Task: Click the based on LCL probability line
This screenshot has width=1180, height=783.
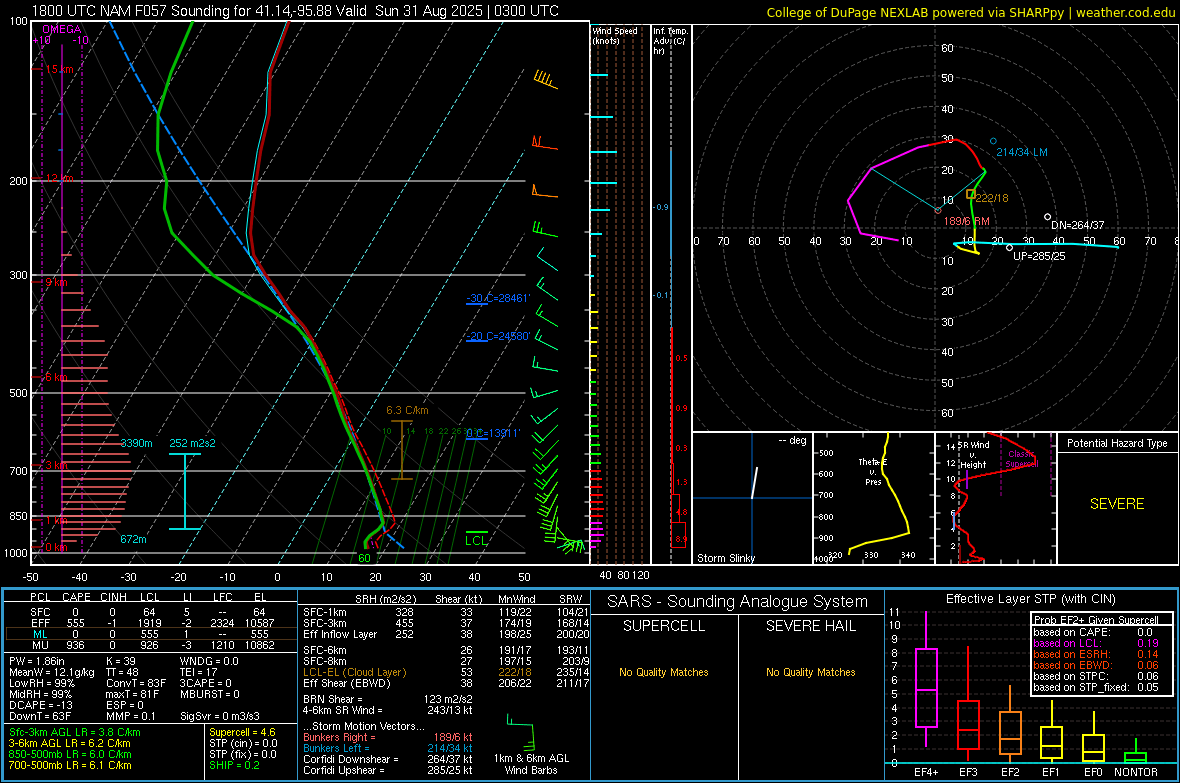Action: (1096, 644)
